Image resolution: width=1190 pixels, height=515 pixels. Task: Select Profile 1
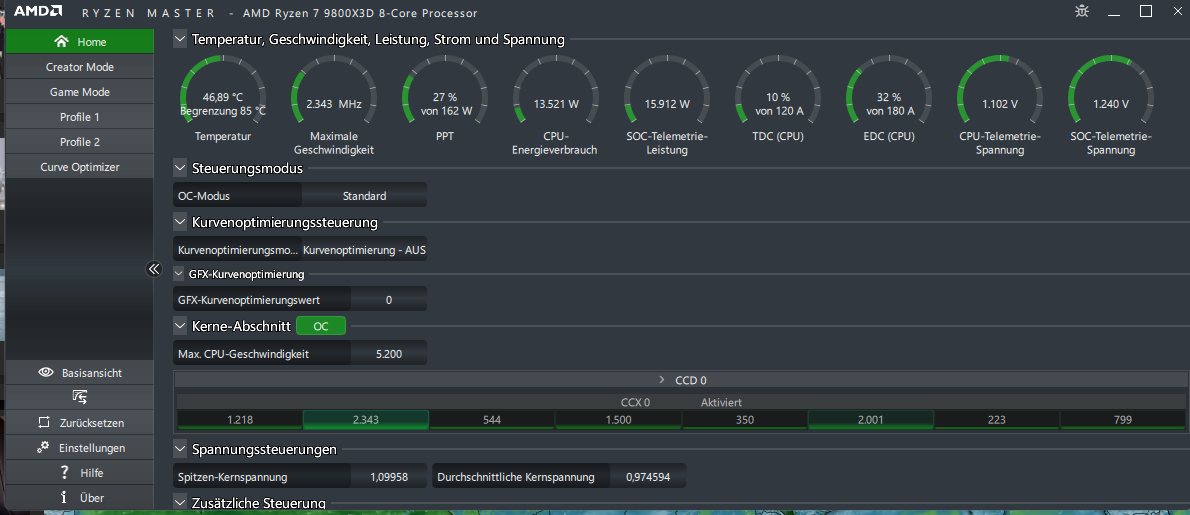point(79,117)
